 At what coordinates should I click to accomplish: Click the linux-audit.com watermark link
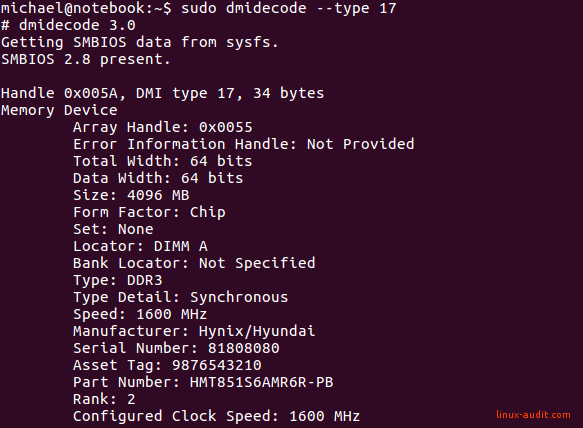(x=533, y=415)
